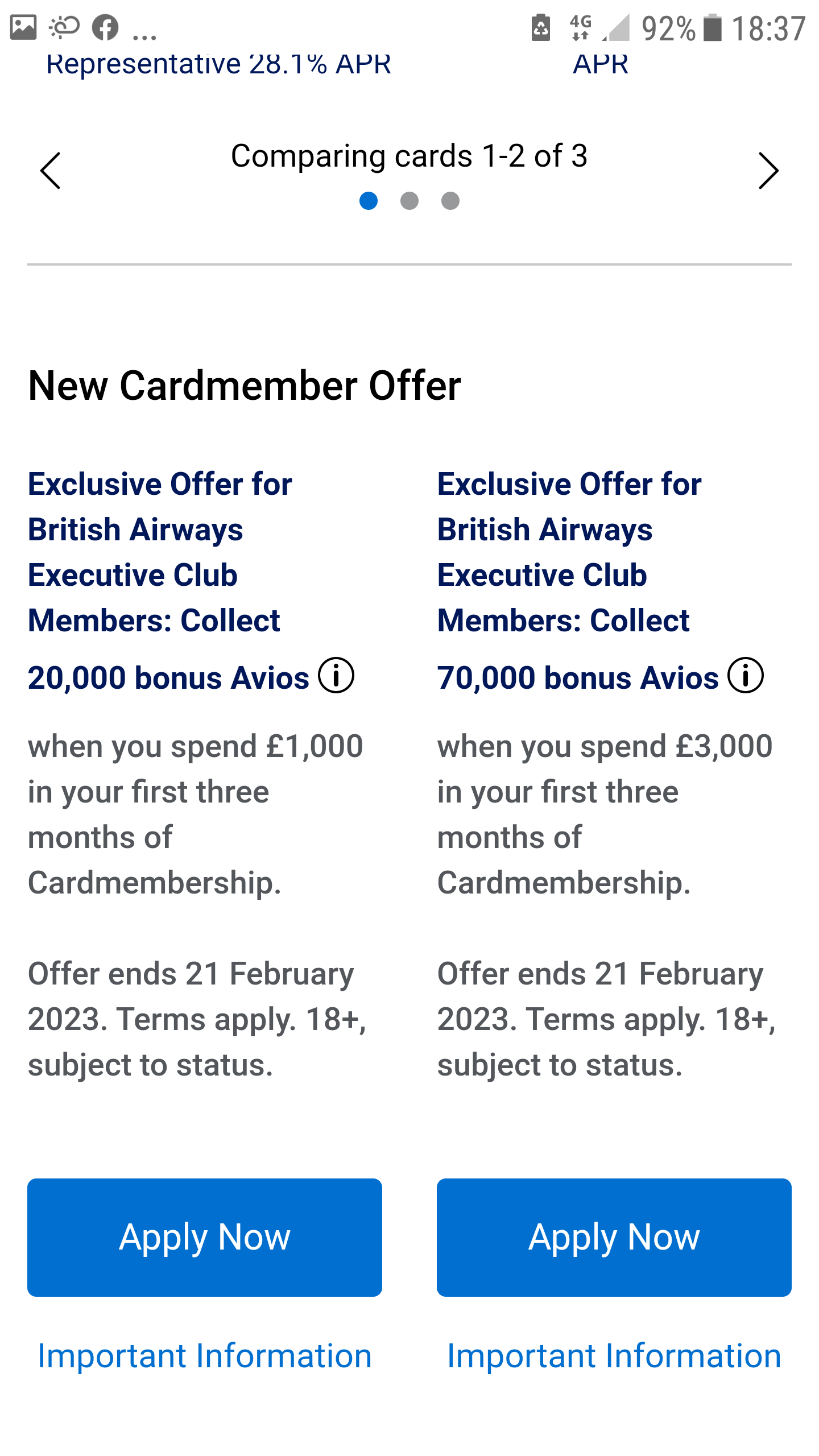Viewport: 819px width, 1456px height.
Task: Go to next card comparison arrow
Action: coord(768,171)
